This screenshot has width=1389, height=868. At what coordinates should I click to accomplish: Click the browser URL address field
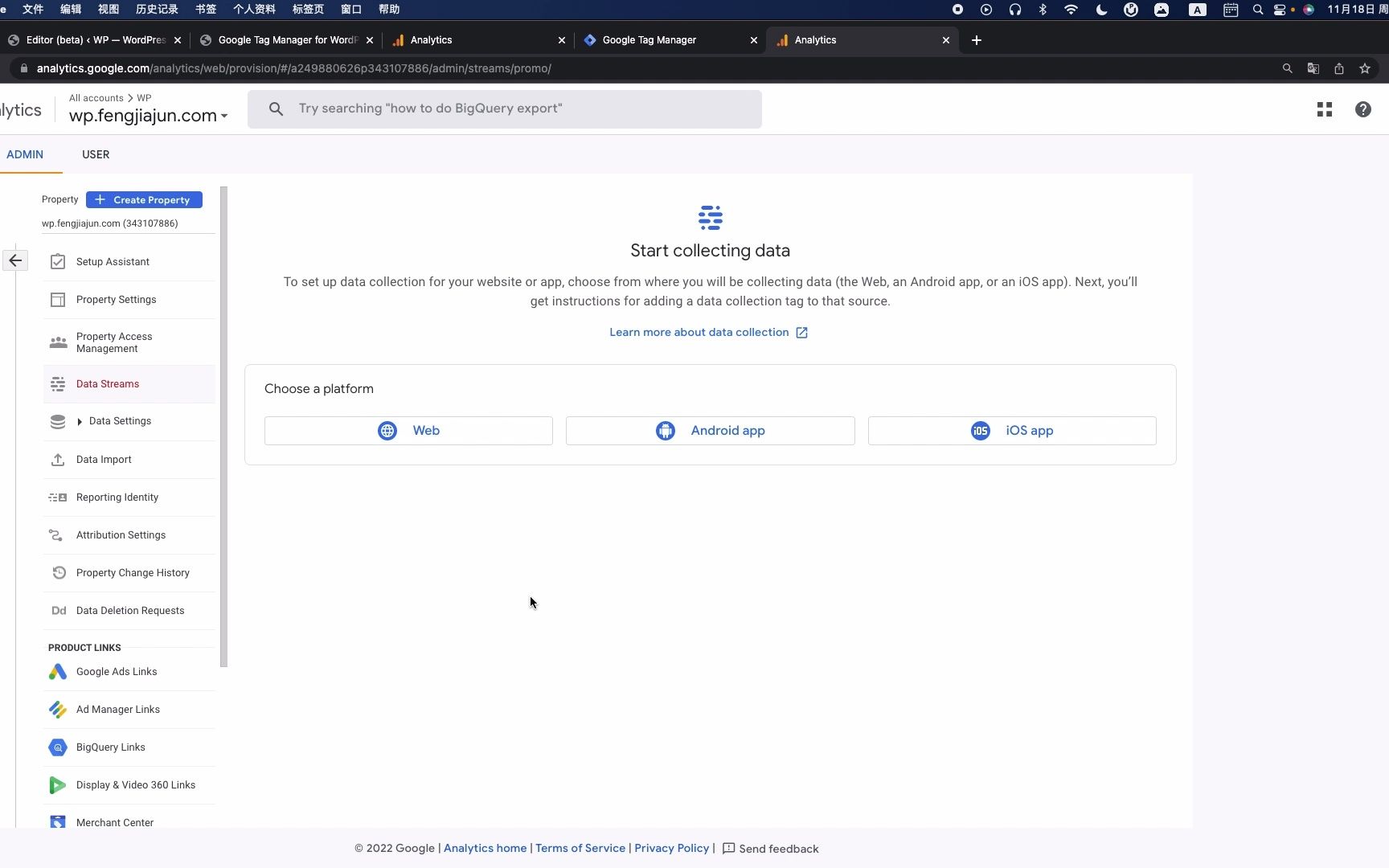[643, 68]
